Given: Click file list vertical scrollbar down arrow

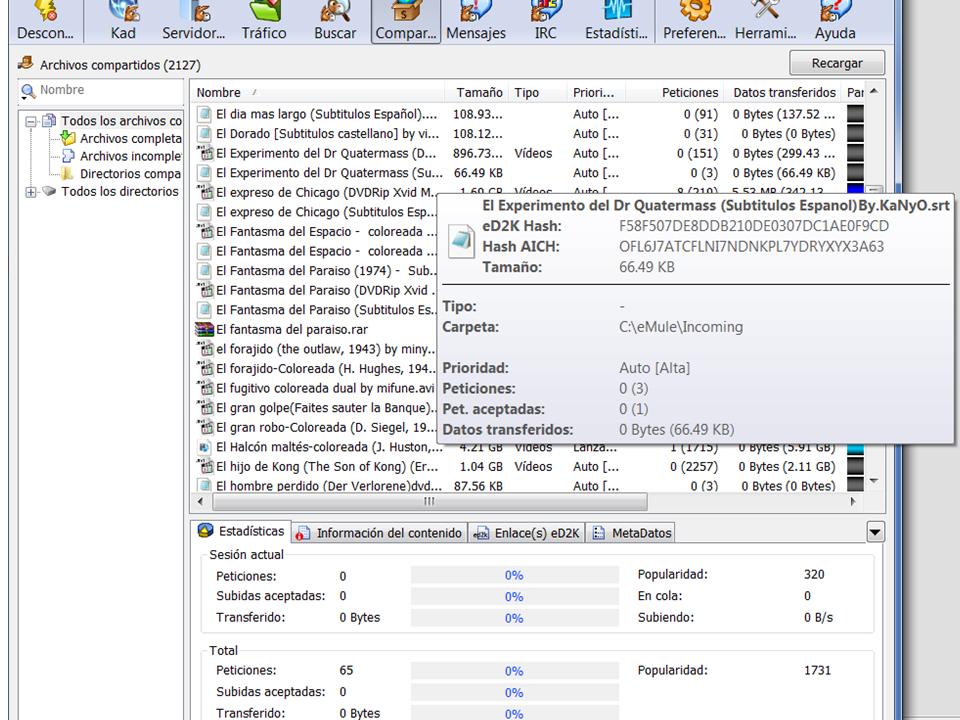Looking at the screenshot, I should pyautogui.click(x=874, y=481).
